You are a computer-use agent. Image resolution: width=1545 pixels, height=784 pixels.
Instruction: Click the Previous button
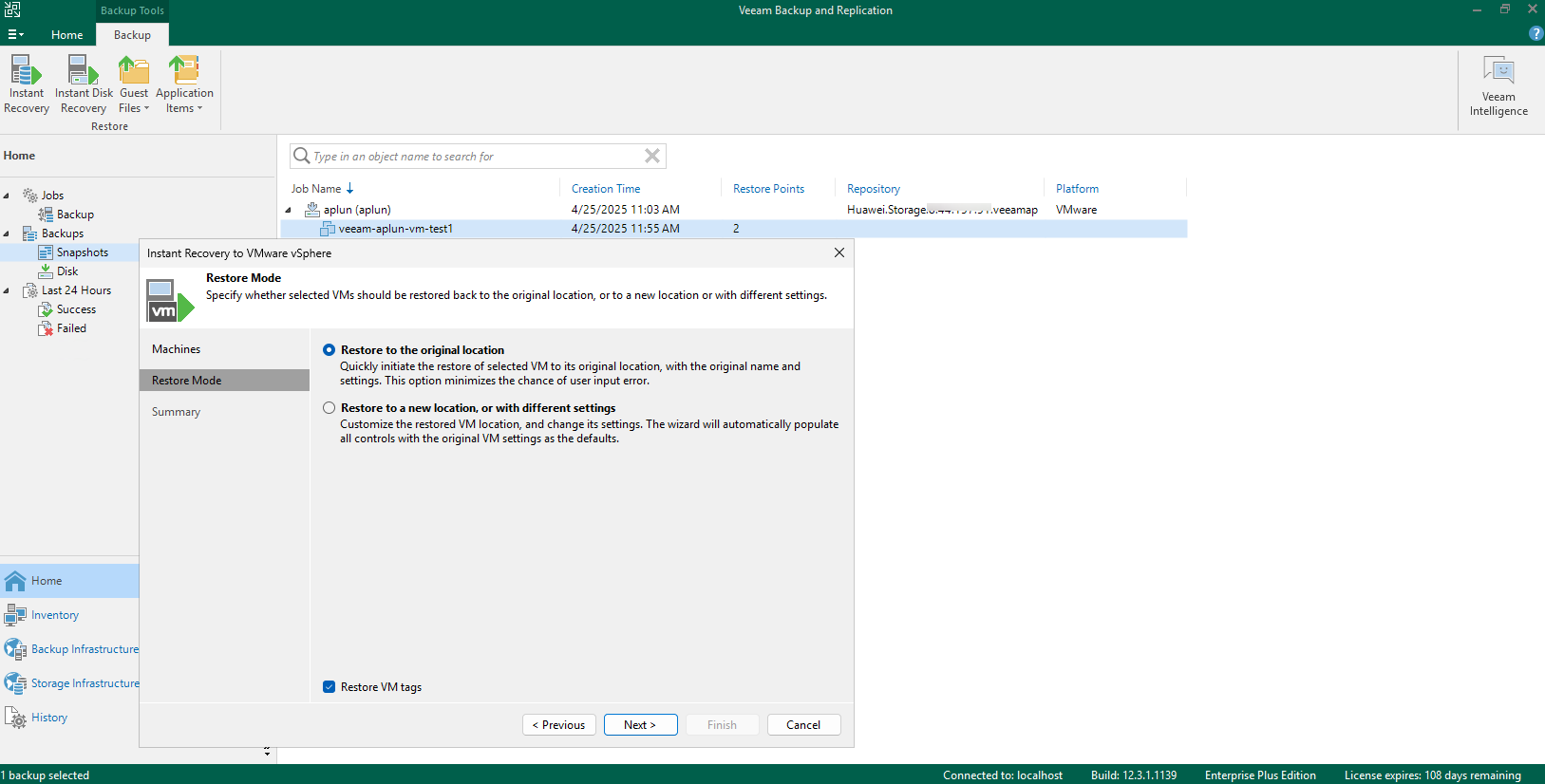tap(559, 725)
